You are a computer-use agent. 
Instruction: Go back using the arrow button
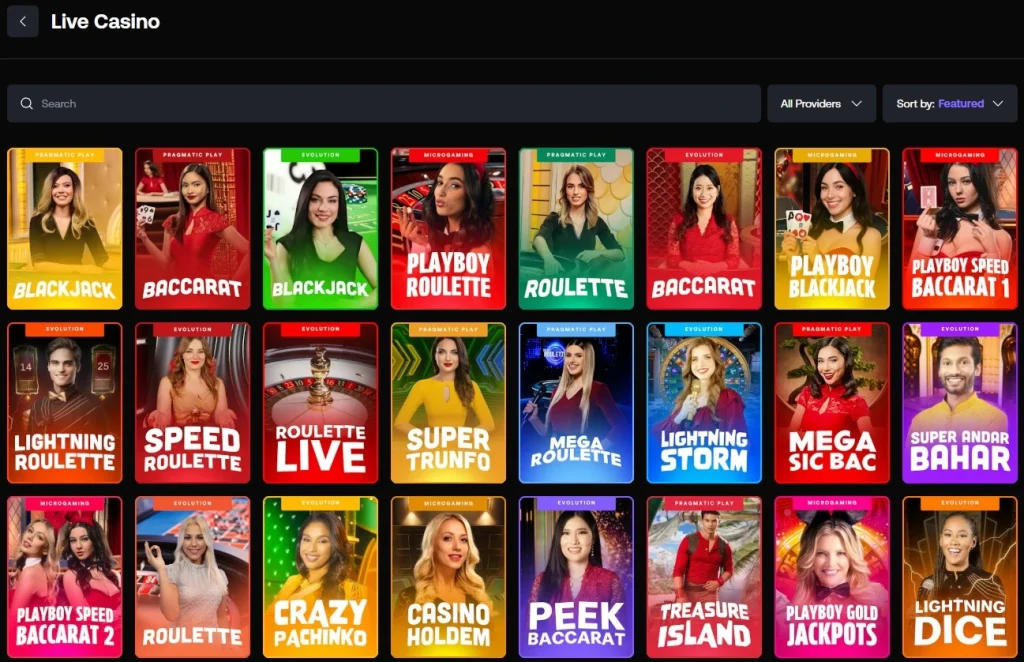[23, 22]
